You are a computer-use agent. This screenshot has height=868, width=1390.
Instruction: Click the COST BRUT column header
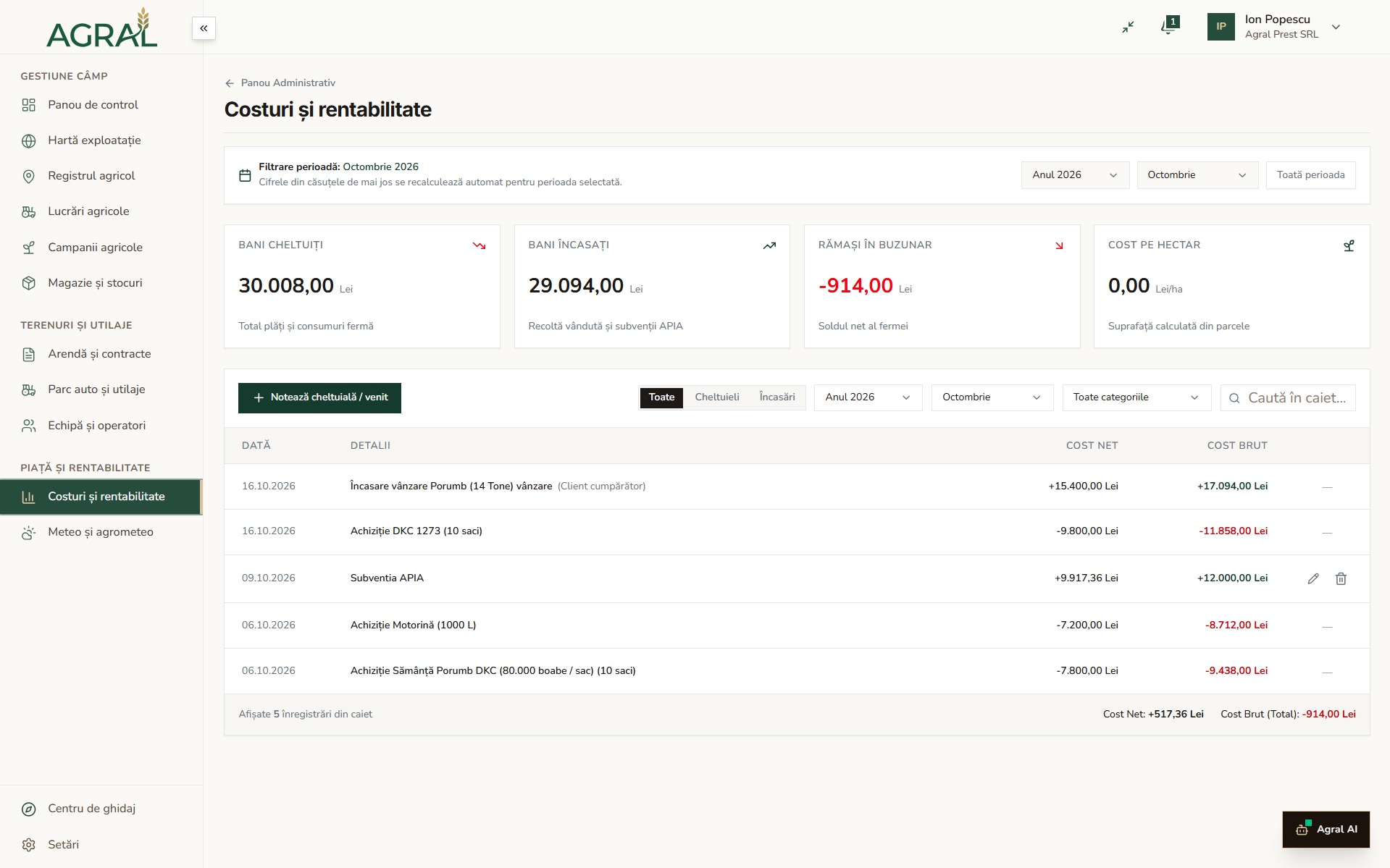click(1237, 446)
